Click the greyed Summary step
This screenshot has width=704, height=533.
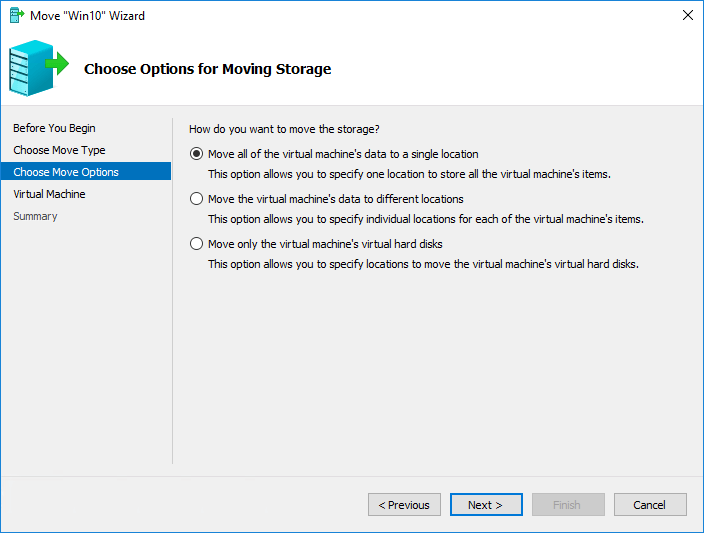[x=35, y=216]
